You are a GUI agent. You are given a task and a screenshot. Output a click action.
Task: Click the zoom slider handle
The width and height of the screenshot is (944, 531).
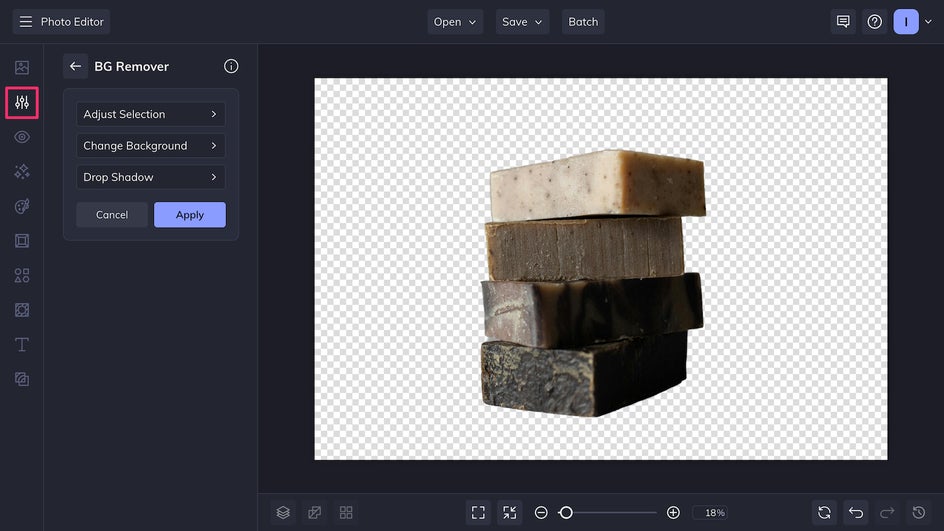[x=566, y=512]
